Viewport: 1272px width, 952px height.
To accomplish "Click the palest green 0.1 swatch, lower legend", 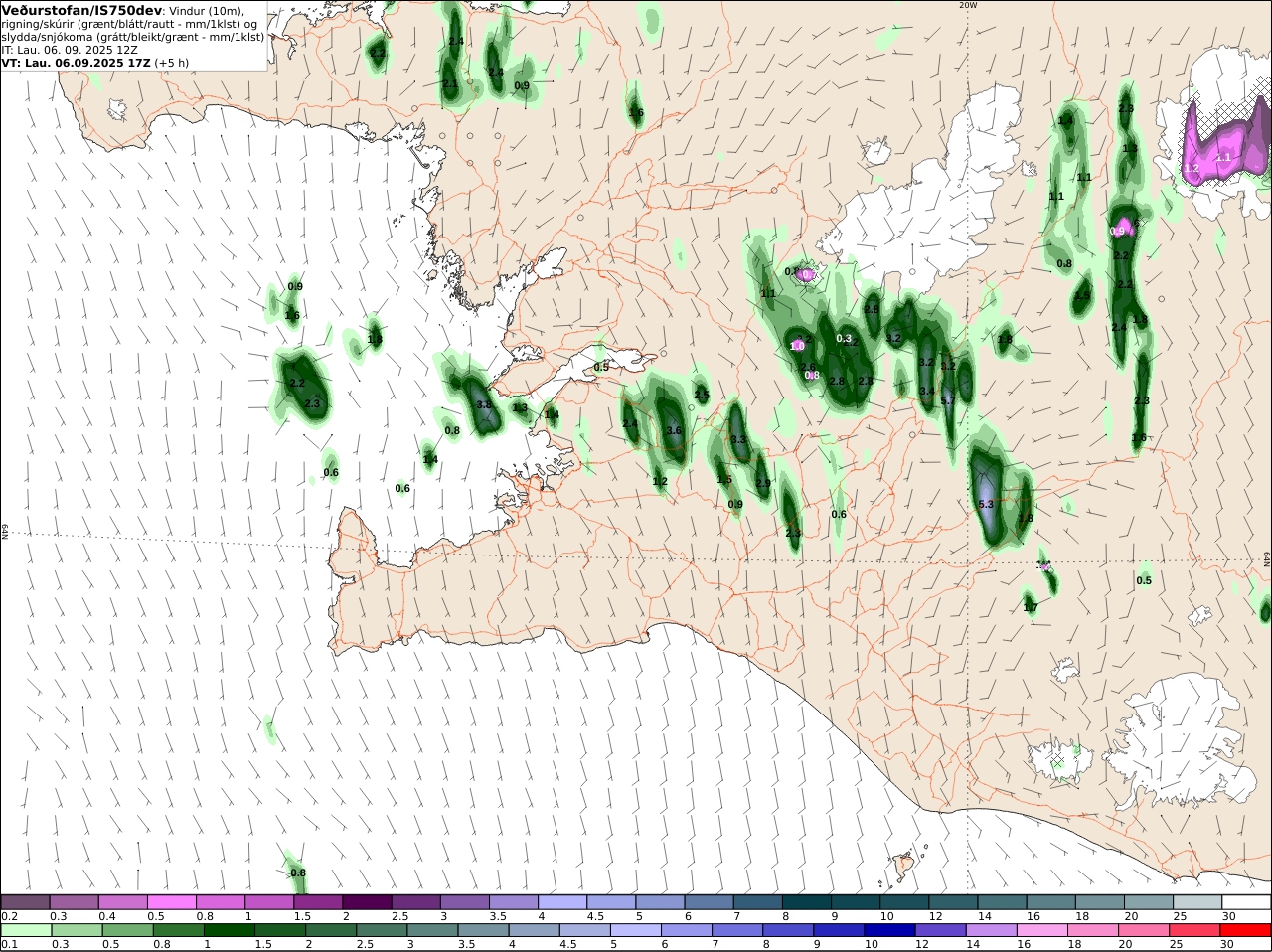I will tap(26, 931).
